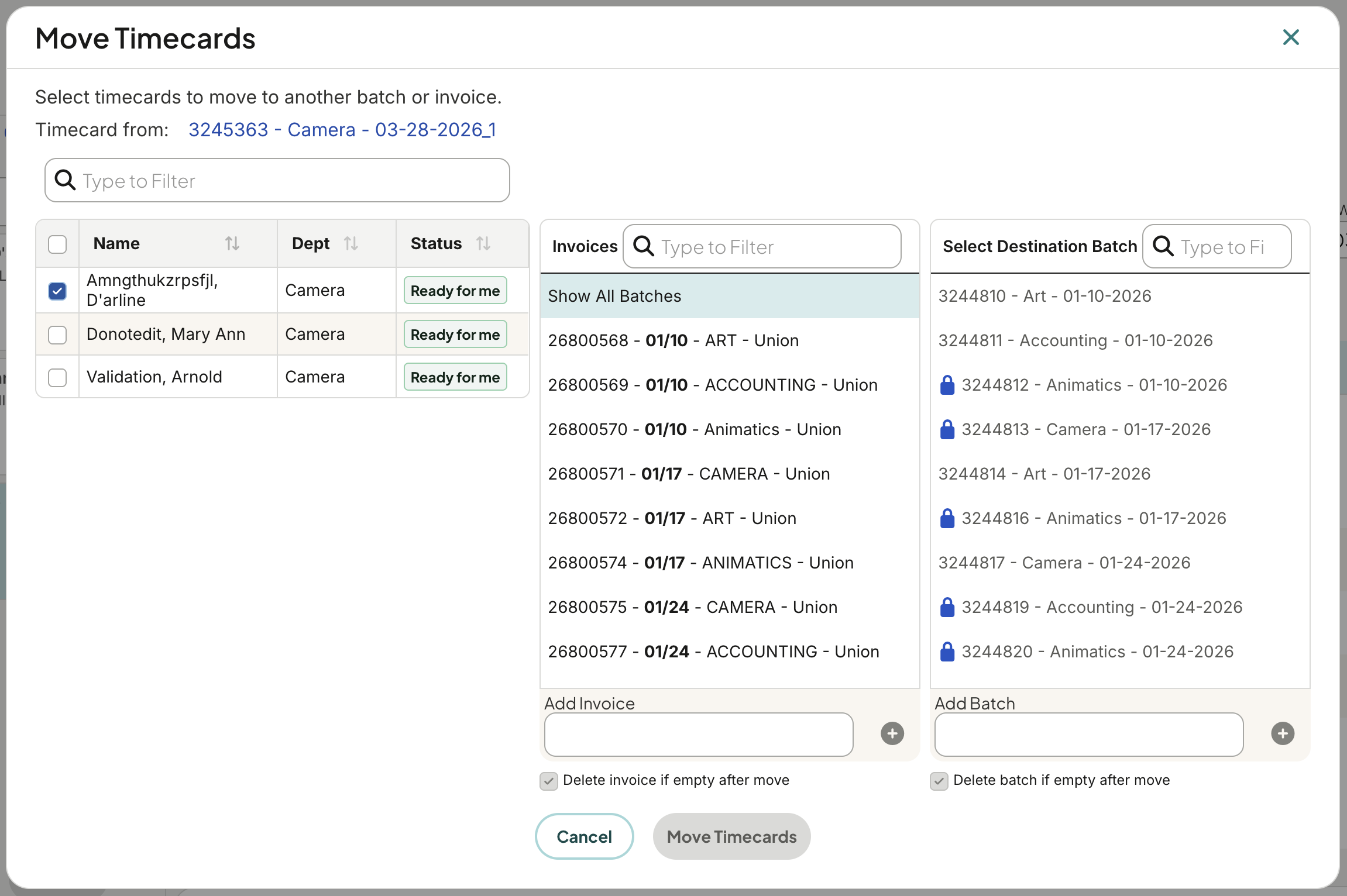Click lock icon on 3244820 Animatics batch
The width and height of the screenshot is (1347, 896).
point(947,652)
